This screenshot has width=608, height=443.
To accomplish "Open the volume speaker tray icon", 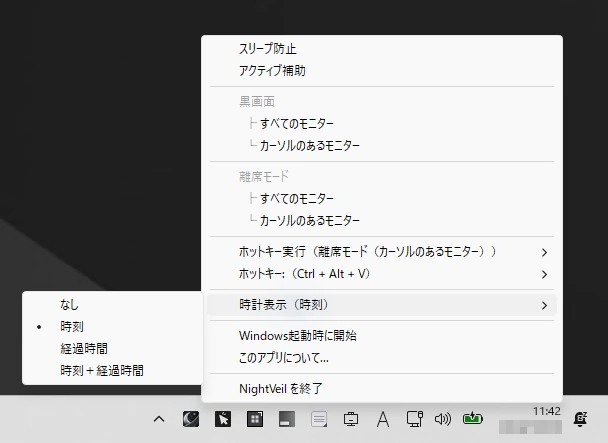I will (442, 419).
